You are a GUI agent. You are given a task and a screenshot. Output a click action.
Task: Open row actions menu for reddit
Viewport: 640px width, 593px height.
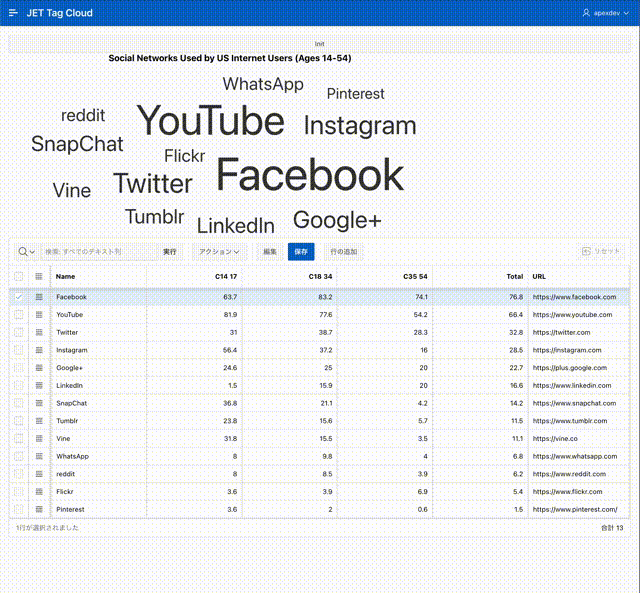(39, 474)
